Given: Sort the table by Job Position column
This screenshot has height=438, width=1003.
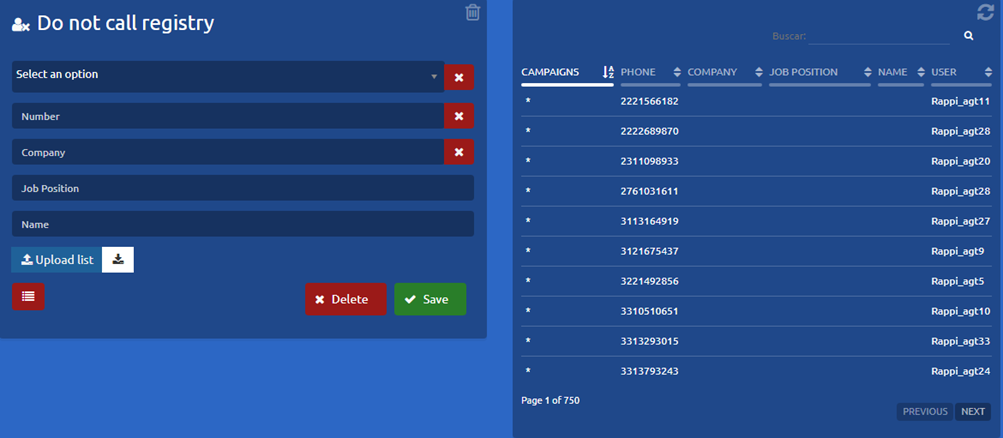Looking at the screenshot, I should click(x=817, y=72).
